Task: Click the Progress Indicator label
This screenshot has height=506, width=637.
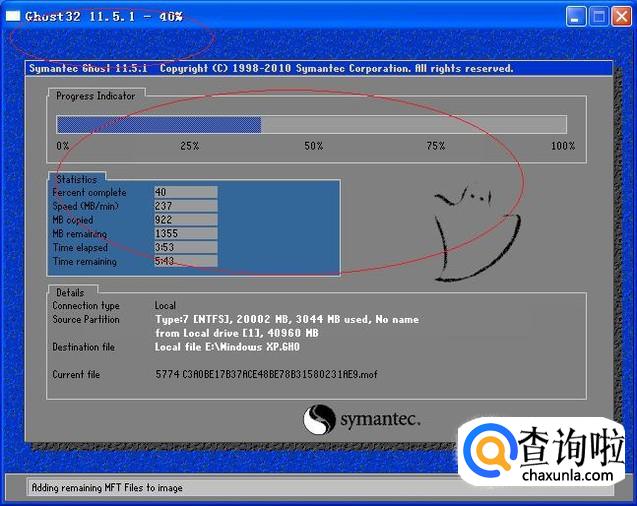Action: (95, 96)
